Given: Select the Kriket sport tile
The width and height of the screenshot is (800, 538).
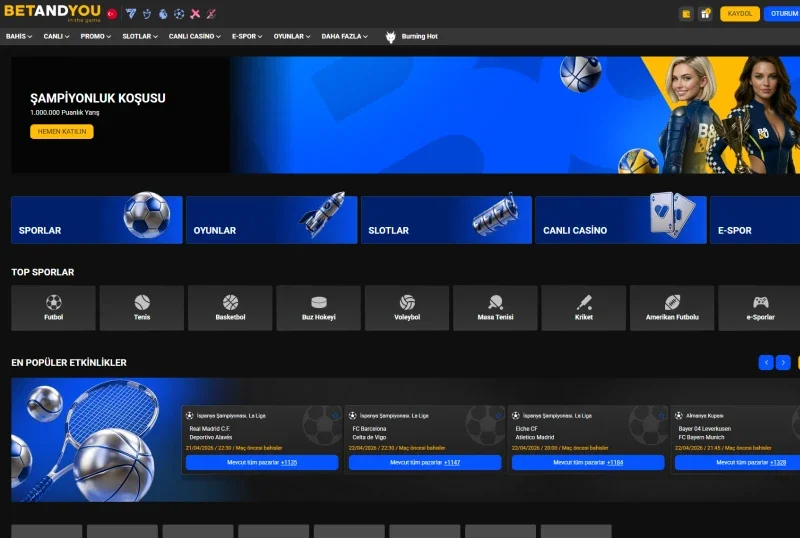Looking at the screenshot, I should click(x=584, y=308).
